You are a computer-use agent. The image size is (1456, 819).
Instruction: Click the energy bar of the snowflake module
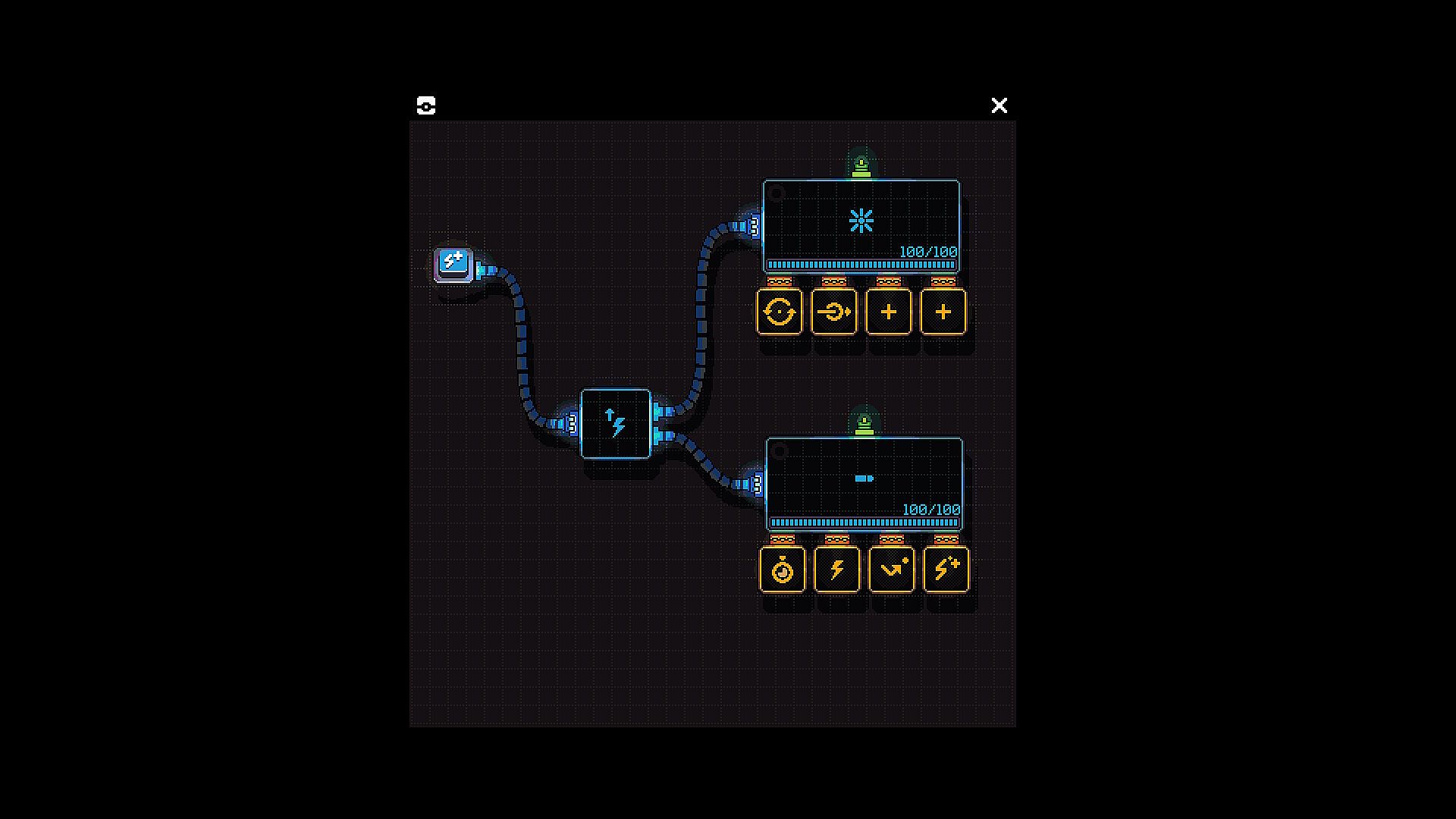[x=861, y=265]
